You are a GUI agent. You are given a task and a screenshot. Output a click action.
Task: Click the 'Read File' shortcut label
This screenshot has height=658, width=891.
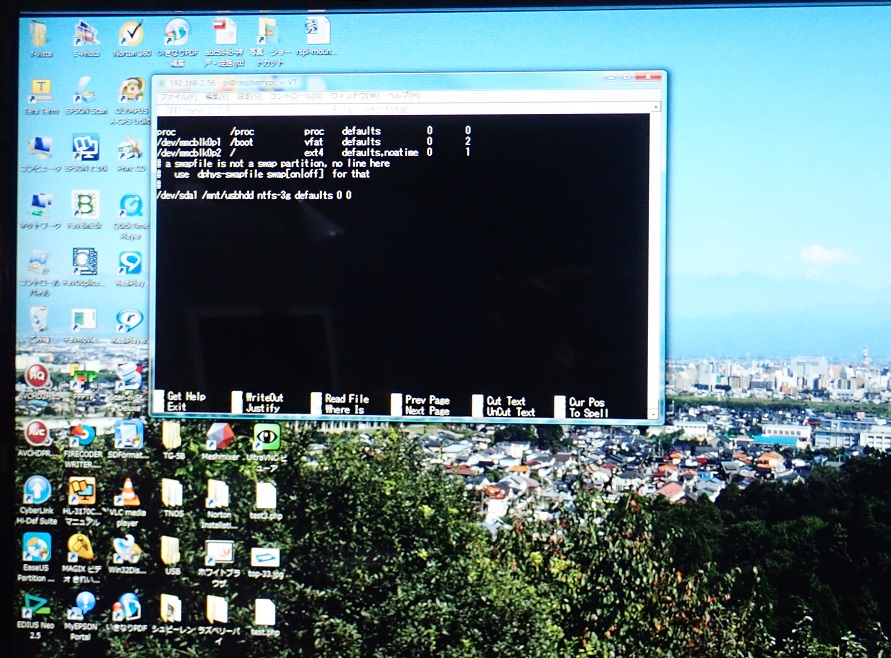pos(347,399)
